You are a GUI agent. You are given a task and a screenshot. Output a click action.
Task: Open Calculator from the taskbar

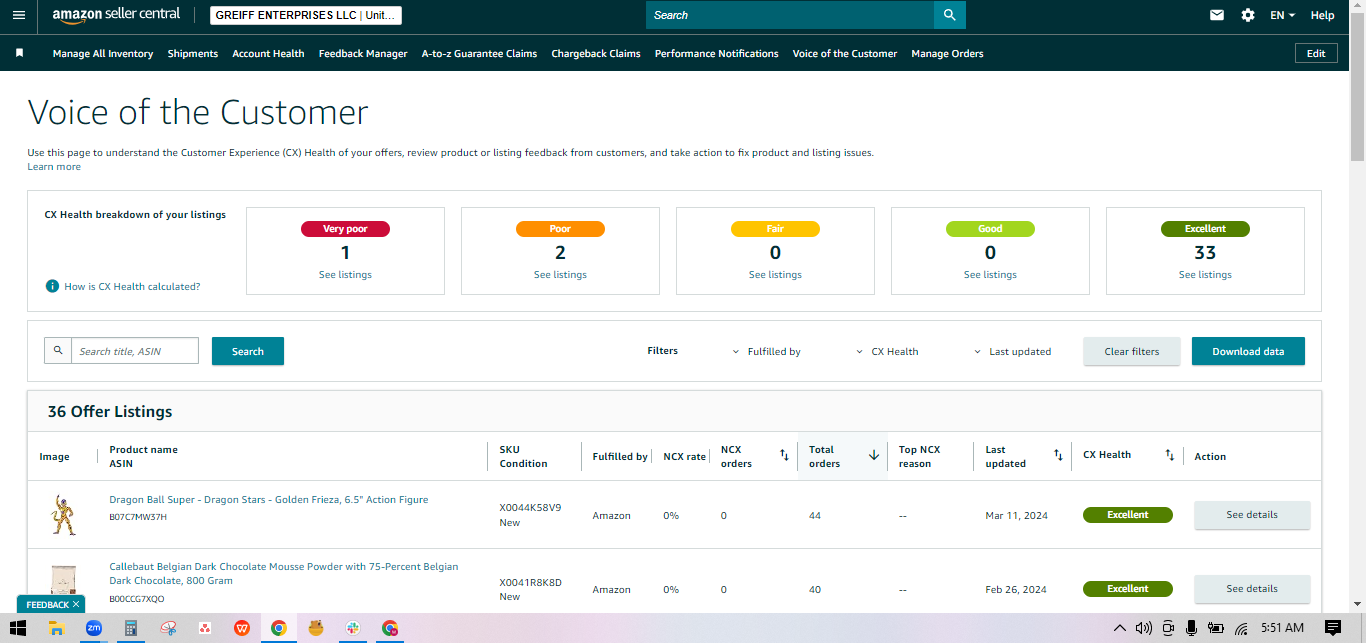coord(130,628)
